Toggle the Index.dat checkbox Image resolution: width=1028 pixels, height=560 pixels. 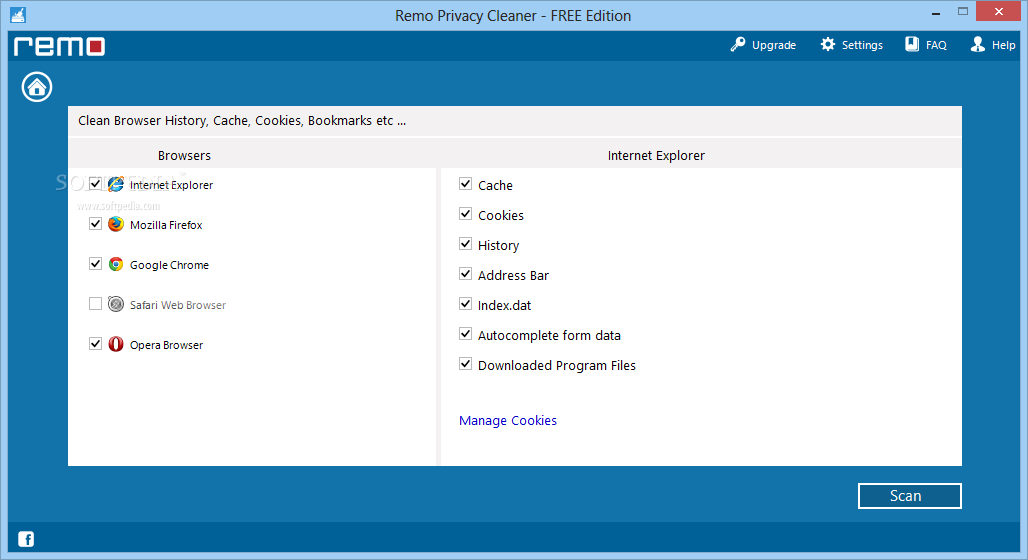point(465,304)
